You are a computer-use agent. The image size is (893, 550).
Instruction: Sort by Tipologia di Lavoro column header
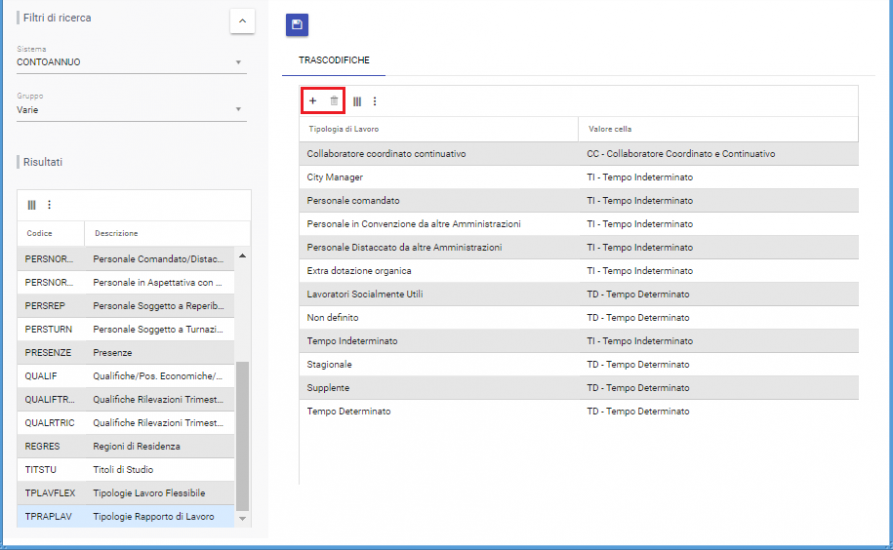click(x=343, y=129)
